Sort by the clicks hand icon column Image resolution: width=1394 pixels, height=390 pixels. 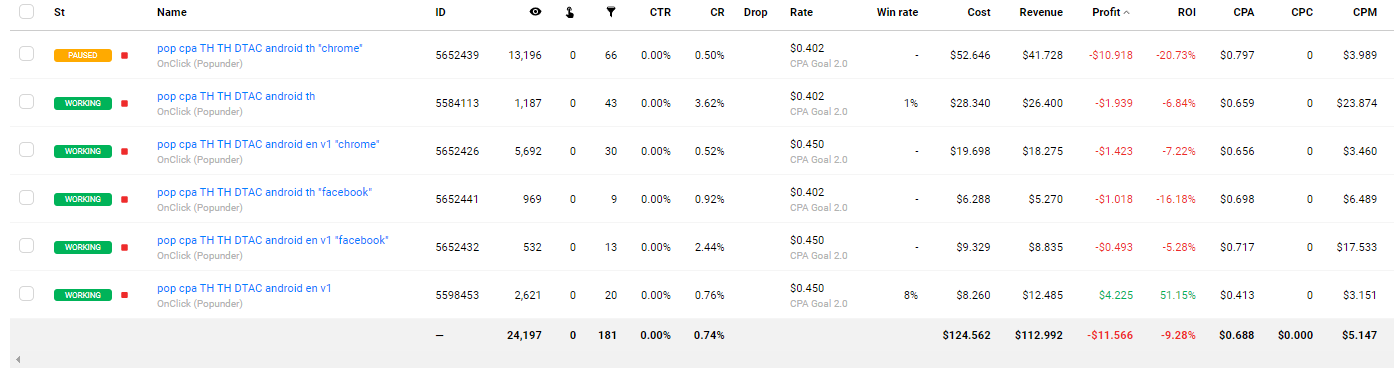(572, 12)
